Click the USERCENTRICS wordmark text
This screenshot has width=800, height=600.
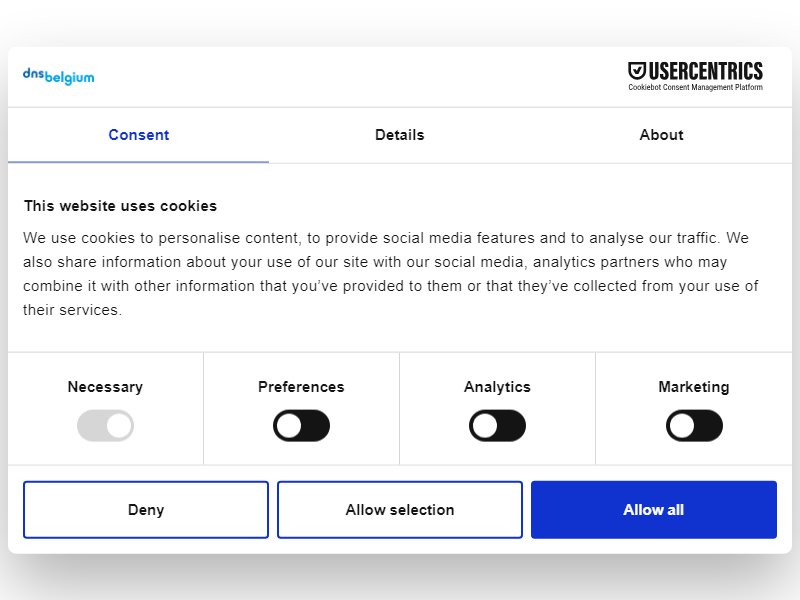(x=706, y=71)
